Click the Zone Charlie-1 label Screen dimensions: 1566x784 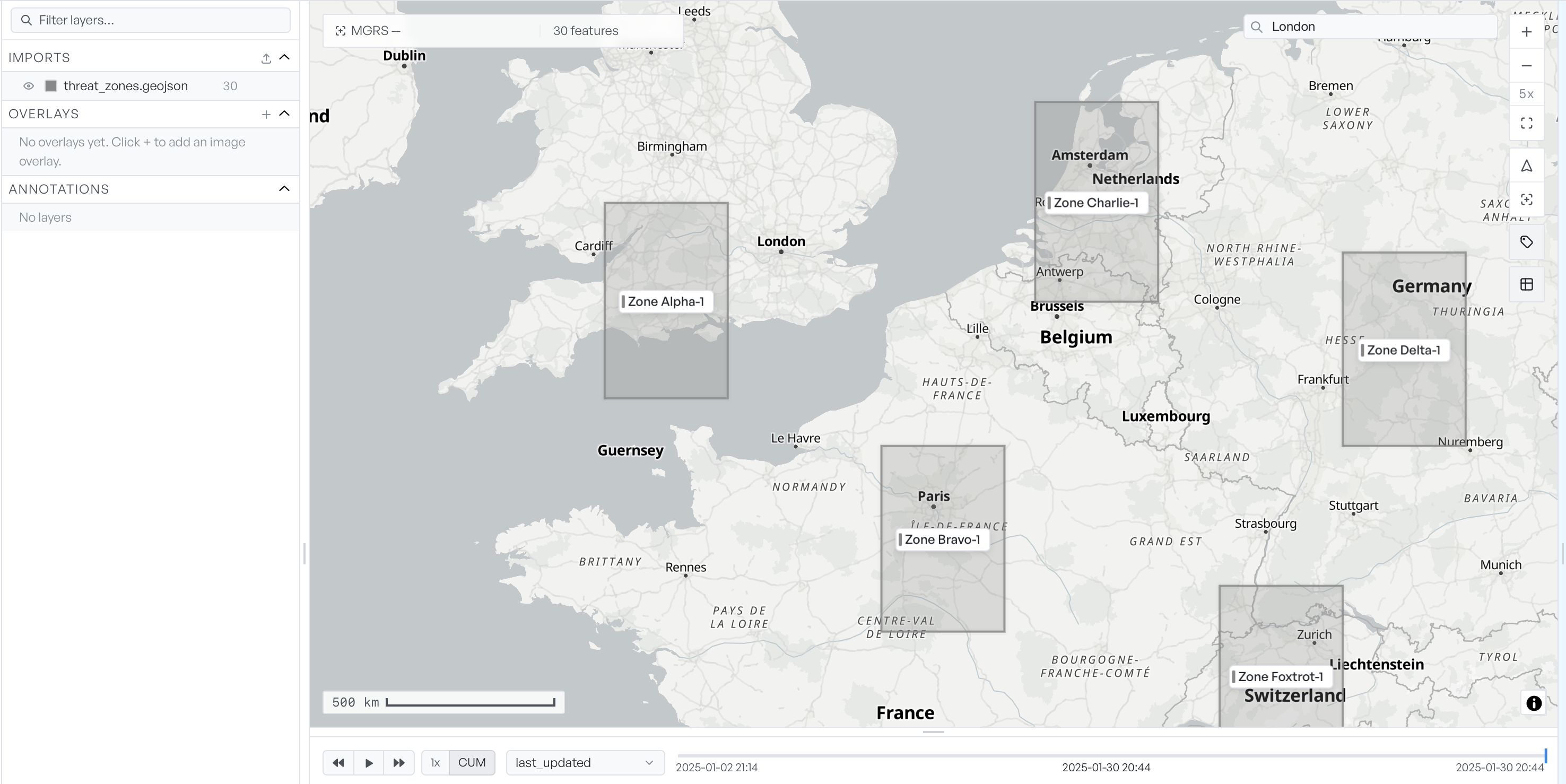pyautogui.click(x=1096, y=203)
